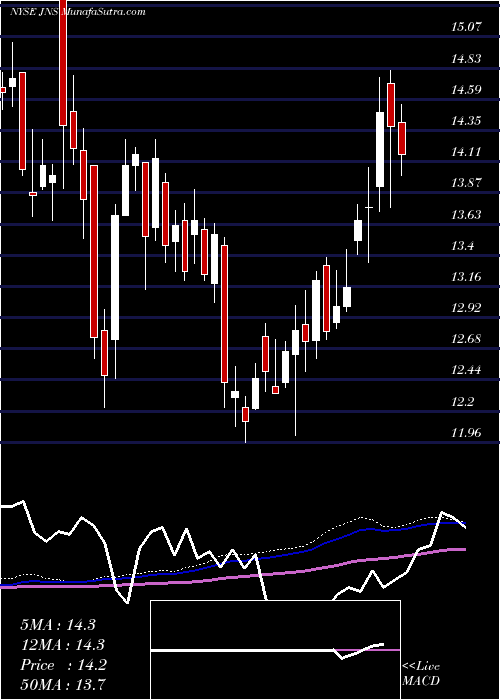Screen dimensions: 500x700
Task: Click inside the MACD inset chart box
Action: click(x=275, y=650)
